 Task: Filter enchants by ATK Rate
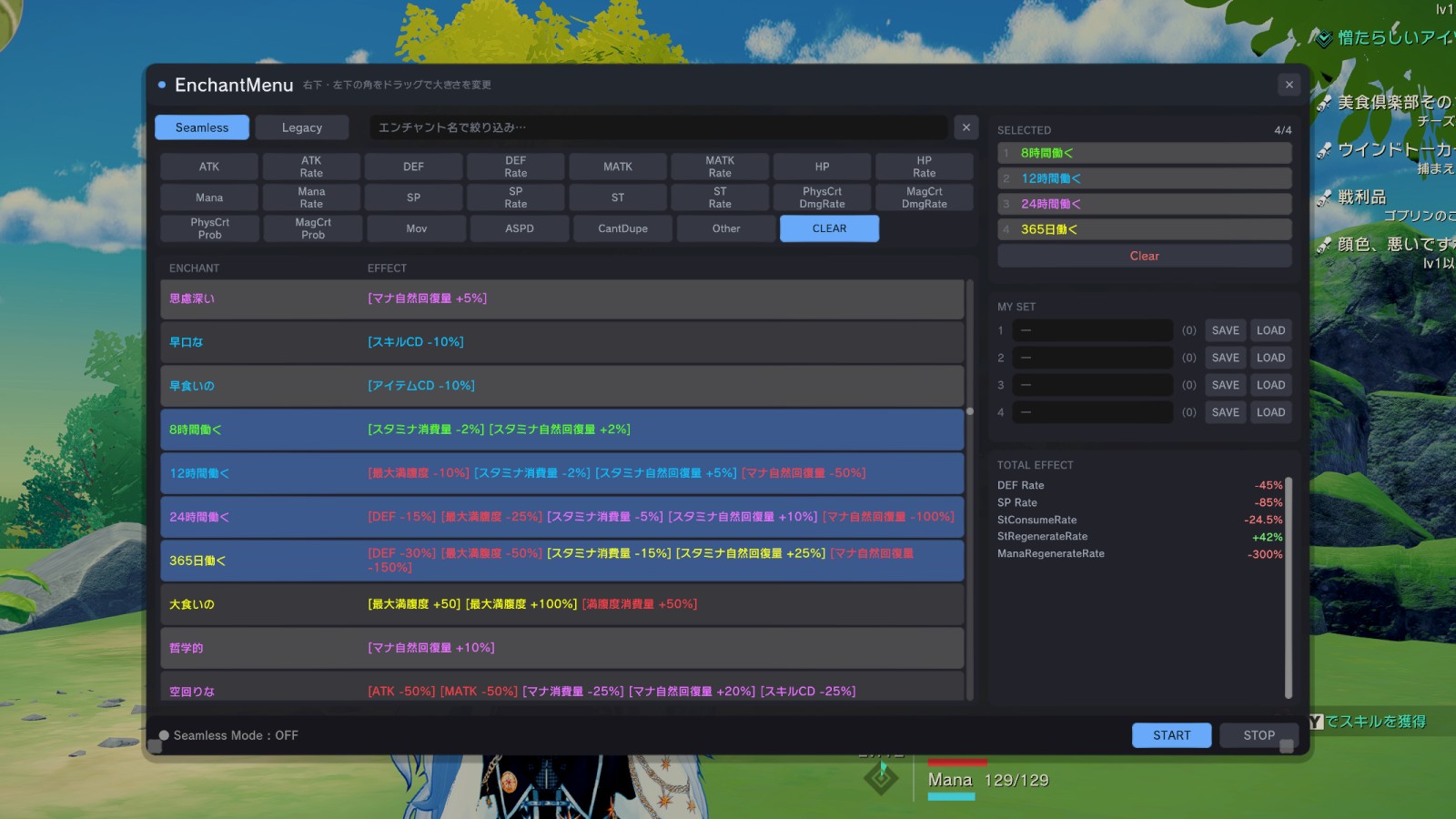point(311,167)
